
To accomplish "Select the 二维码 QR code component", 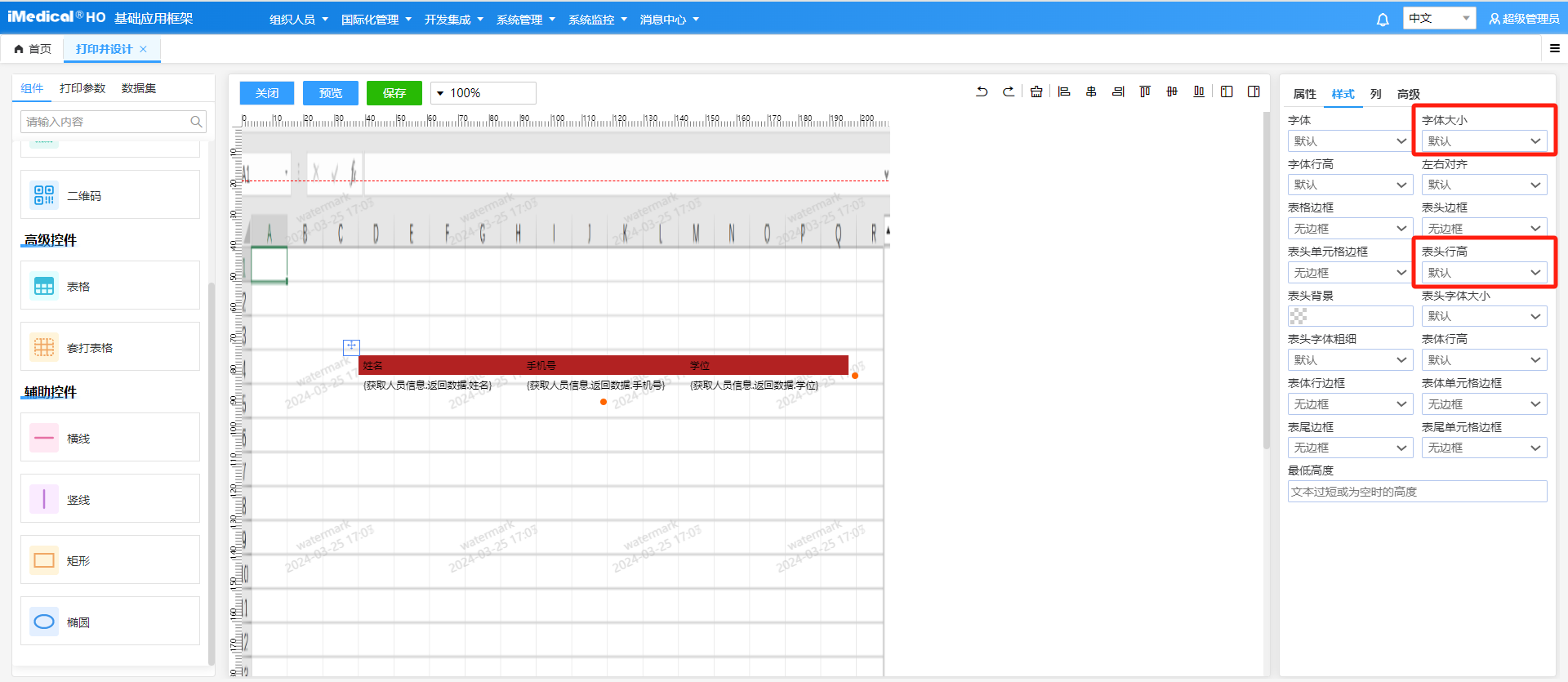I will (x=110, y=195).
